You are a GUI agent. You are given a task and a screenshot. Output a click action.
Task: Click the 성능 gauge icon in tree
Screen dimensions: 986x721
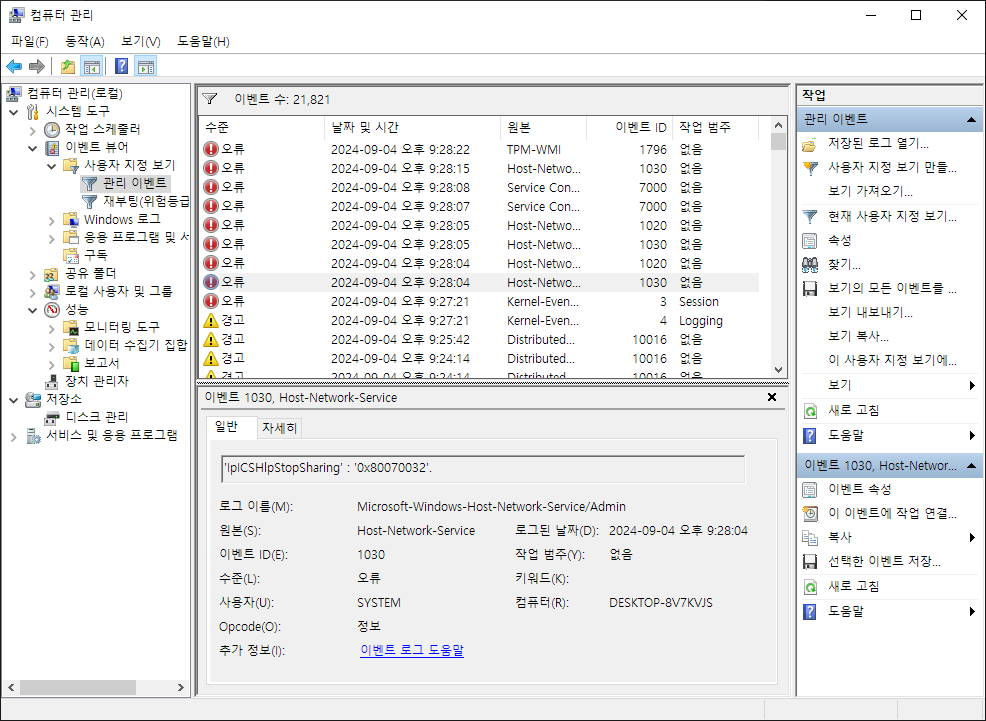click(52, 309)
